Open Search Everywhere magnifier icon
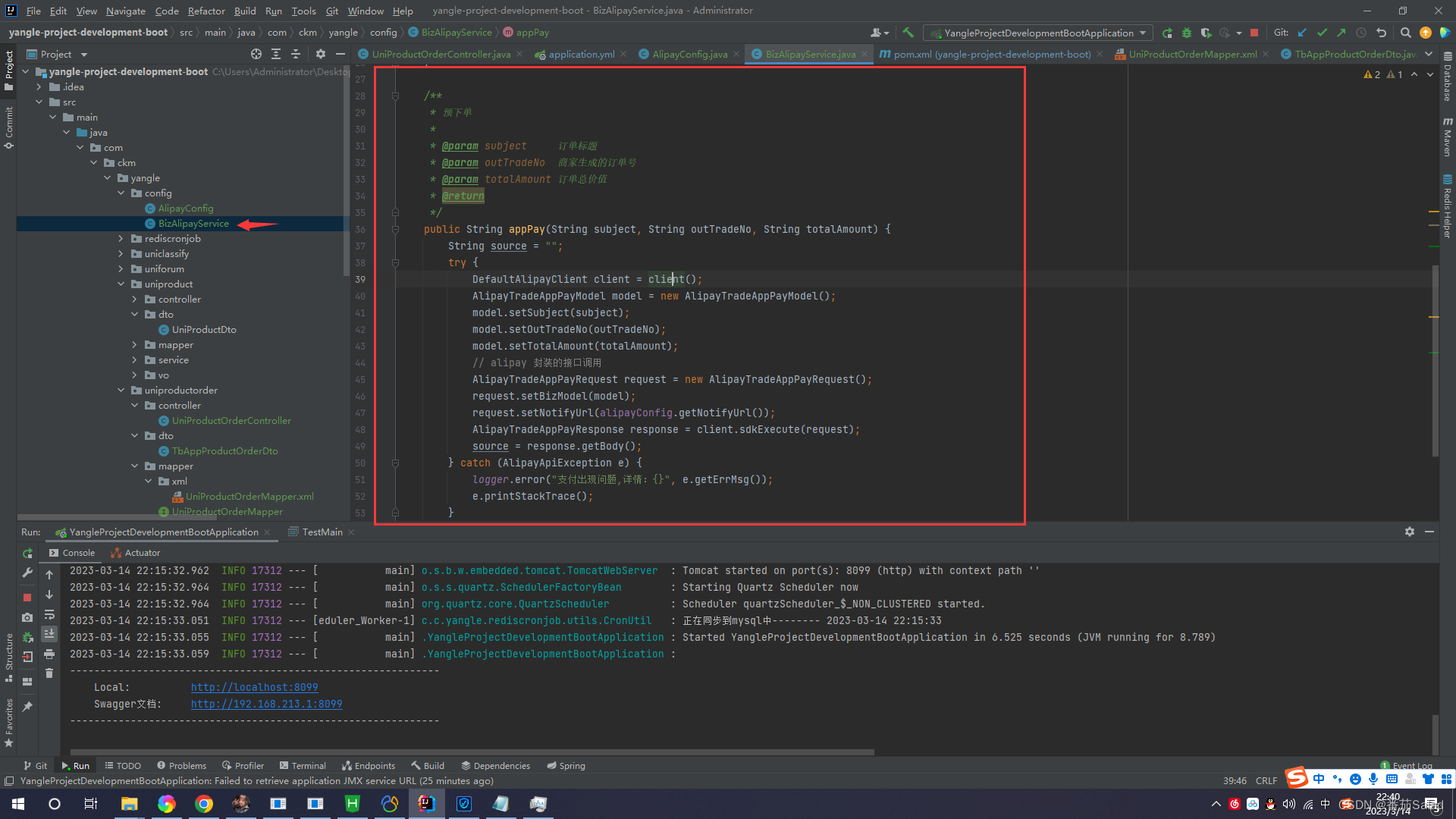Viewport: 1456px width, 819px height. (x=1405, y=33)
